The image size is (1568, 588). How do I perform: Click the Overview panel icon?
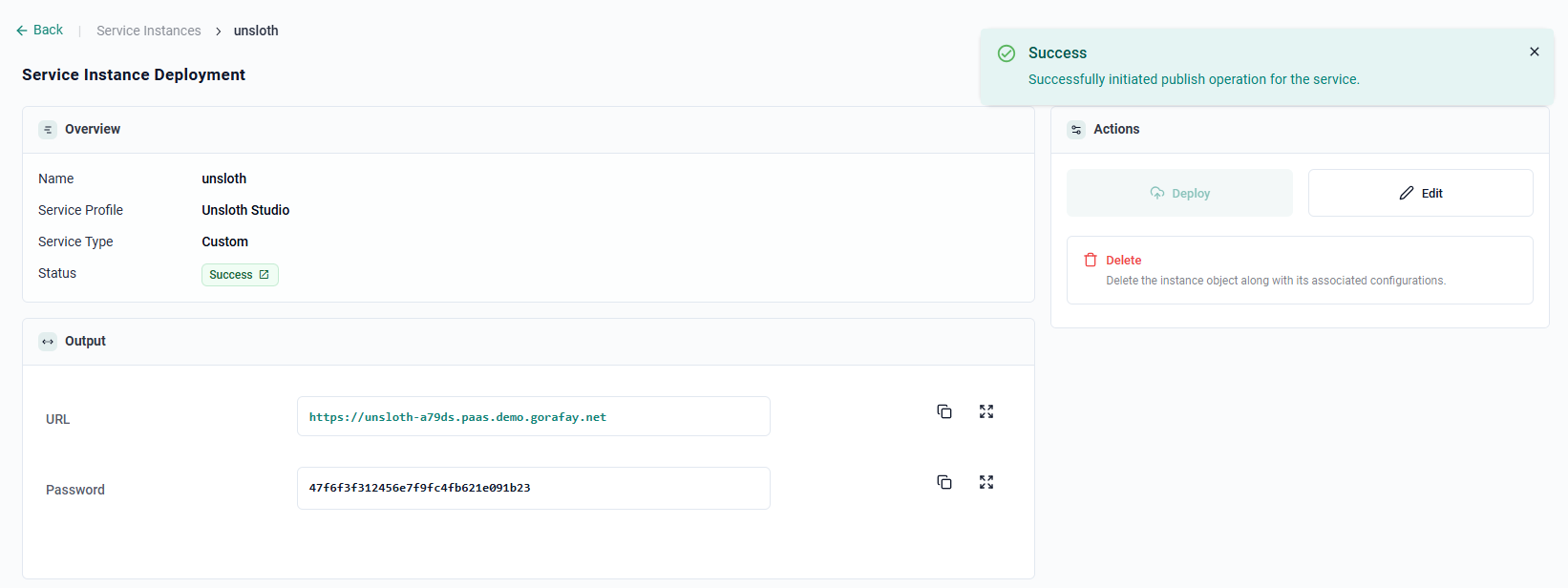(48, 130)
